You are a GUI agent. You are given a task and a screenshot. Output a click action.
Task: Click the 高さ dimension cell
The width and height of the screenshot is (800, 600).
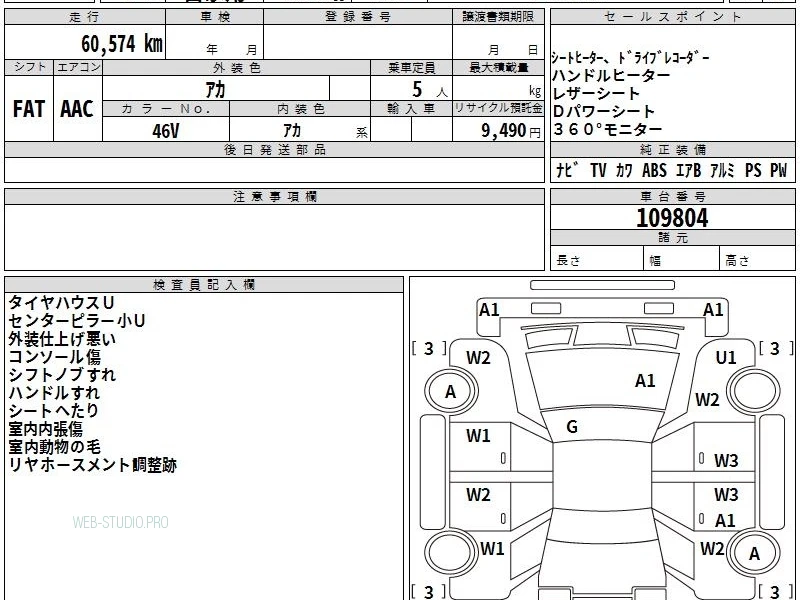(x=758, y=260)
